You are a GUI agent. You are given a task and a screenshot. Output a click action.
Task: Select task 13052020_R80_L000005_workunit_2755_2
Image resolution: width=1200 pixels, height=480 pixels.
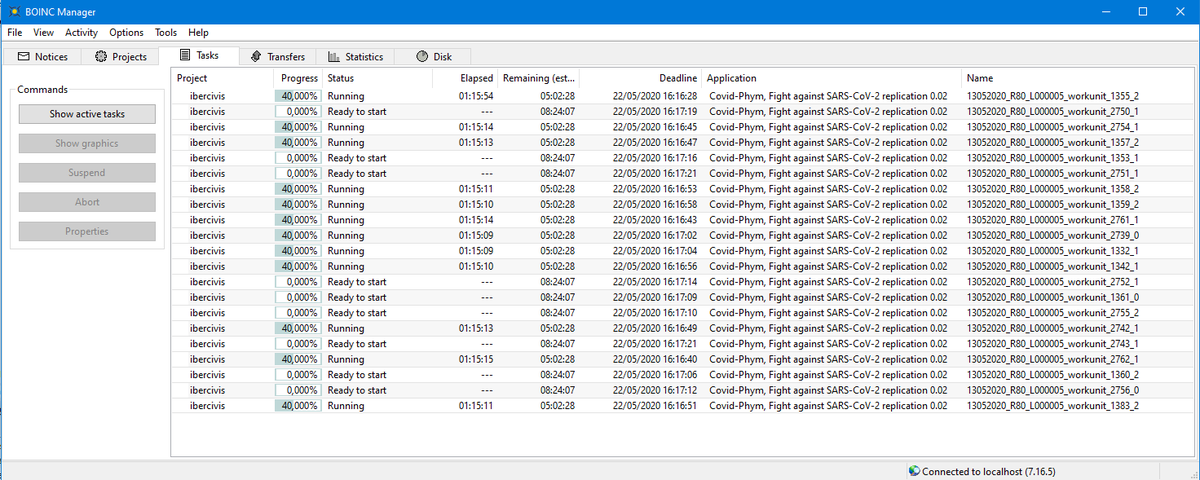(683, 313)
